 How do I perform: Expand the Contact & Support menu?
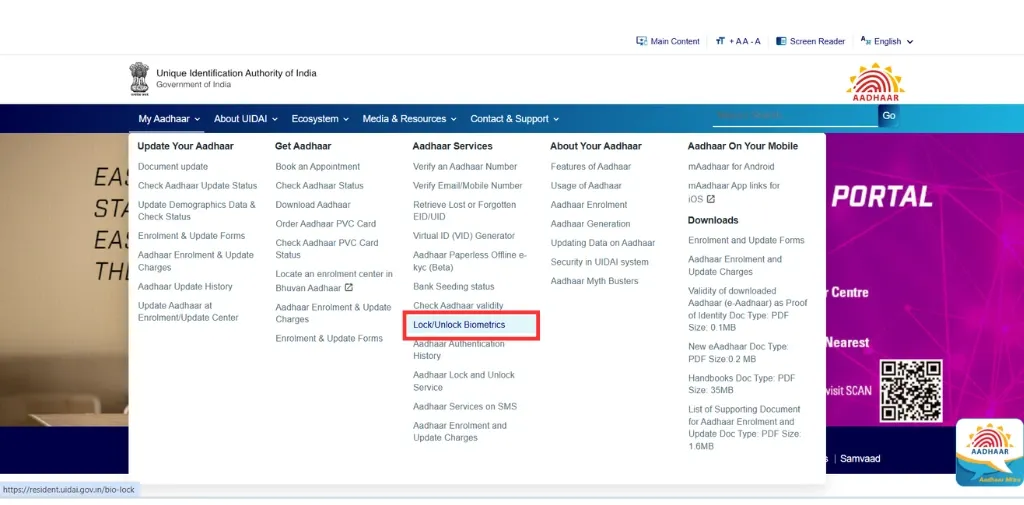pyautogui.click(x=515, y=119)
